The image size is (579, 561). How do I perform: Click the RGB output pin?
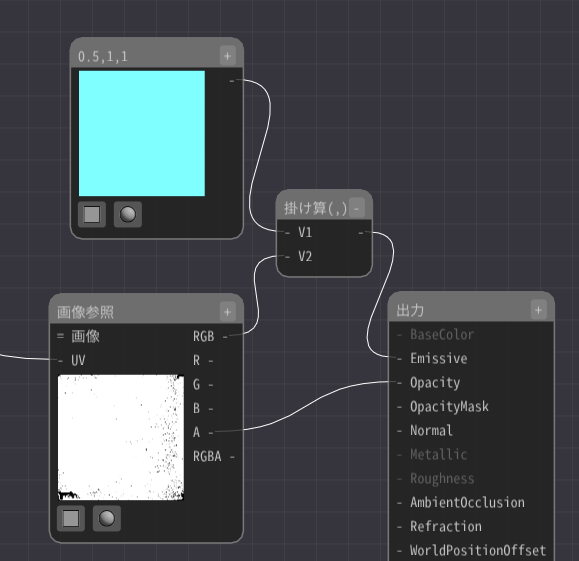point(225,336)
